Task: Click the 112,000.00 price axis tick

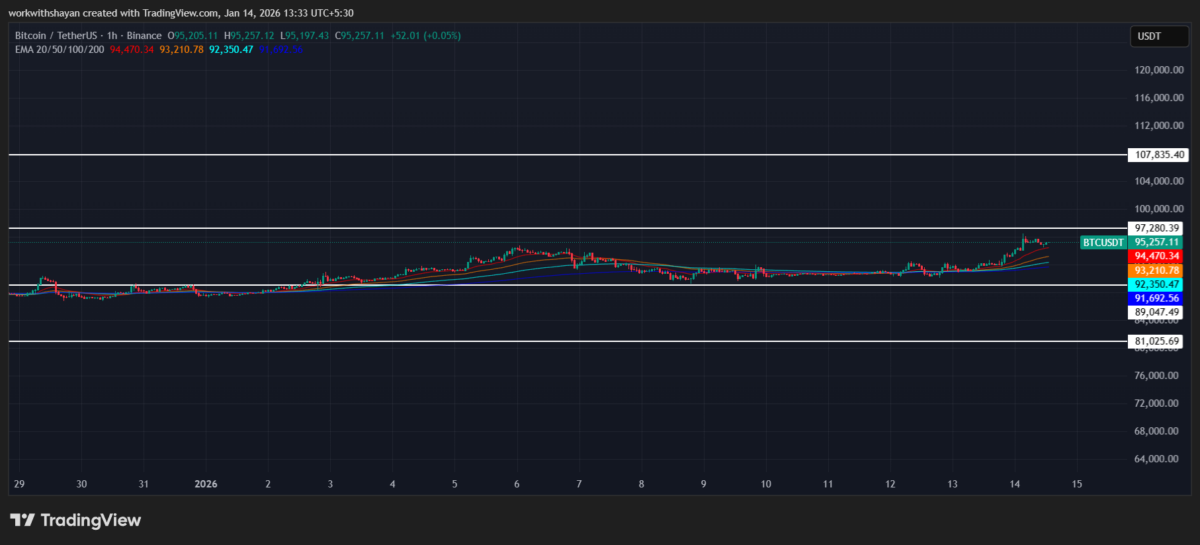Action: coord(1159,126)
